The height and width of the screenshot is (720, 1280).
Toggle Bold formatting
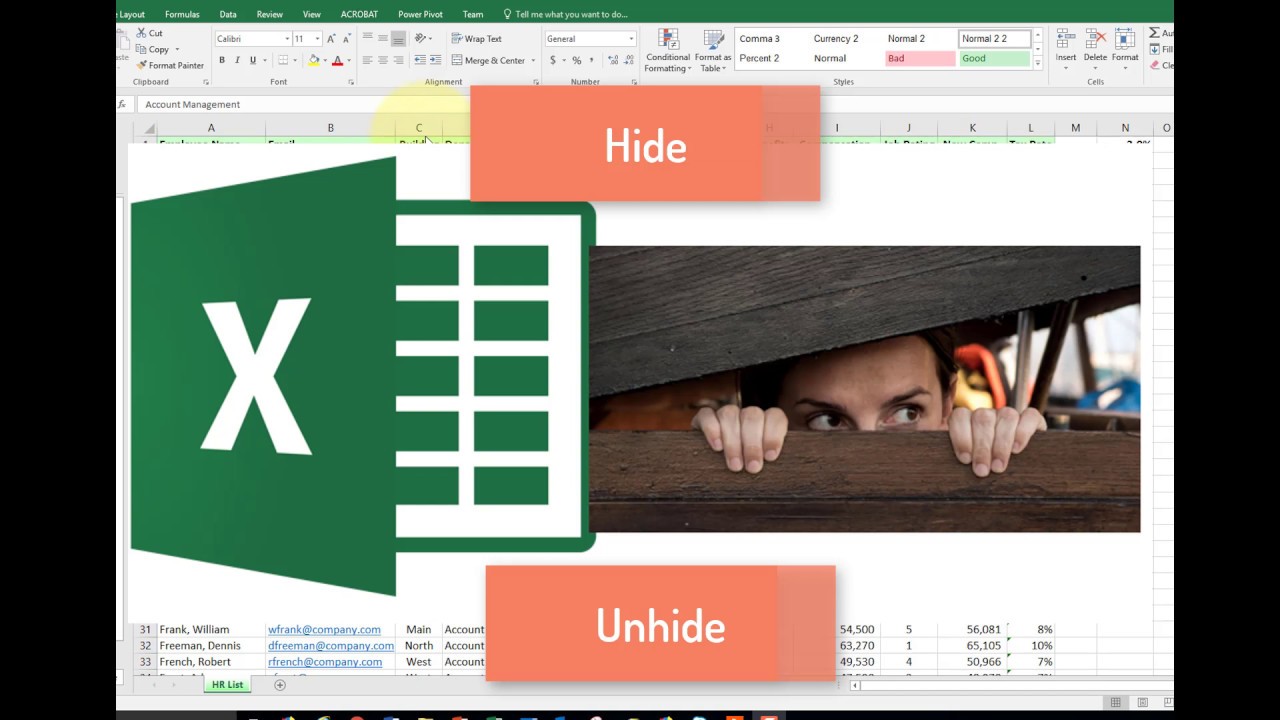(x=222, y=60)
